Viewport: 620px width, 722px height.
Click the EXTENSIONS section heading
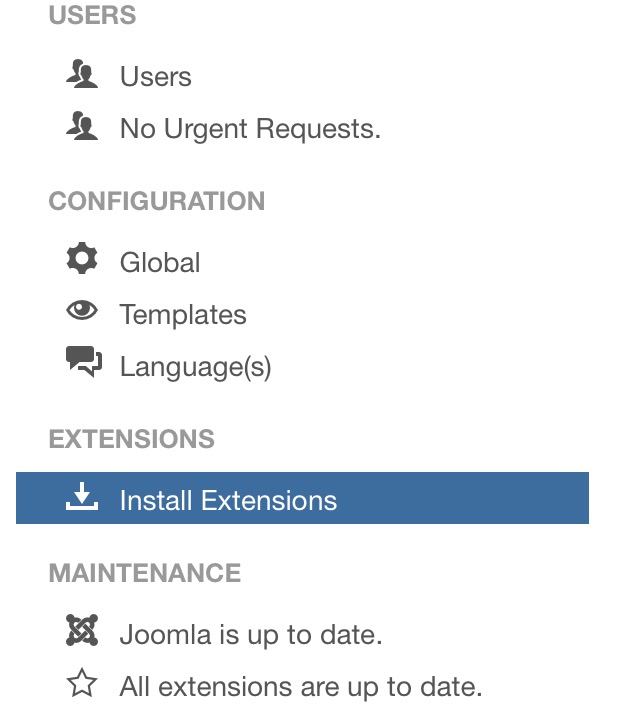[131, 439]
